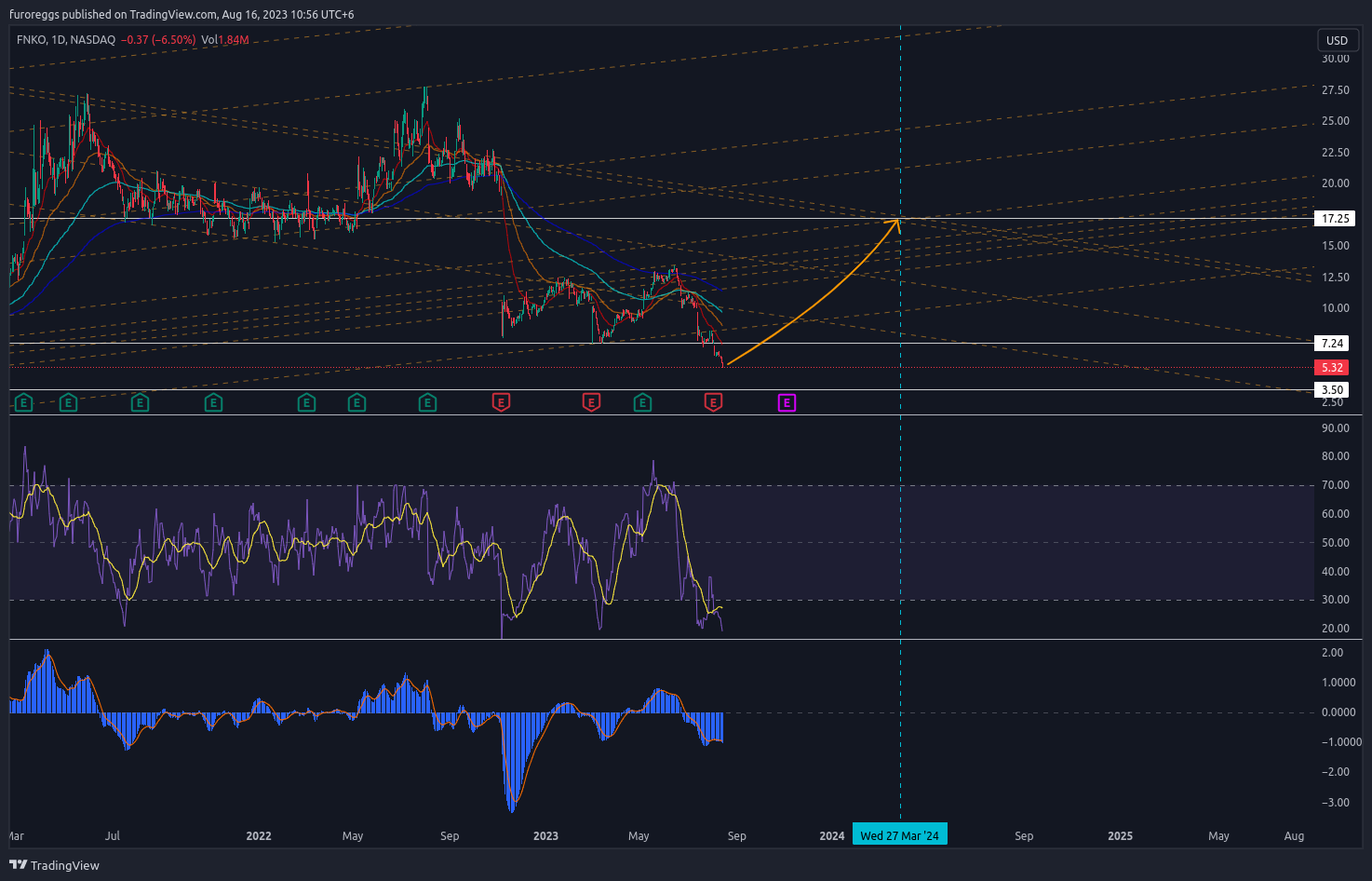Click the 2024 label on time axis
This screenshot has height=881, width=1372.
coord(832,835)
